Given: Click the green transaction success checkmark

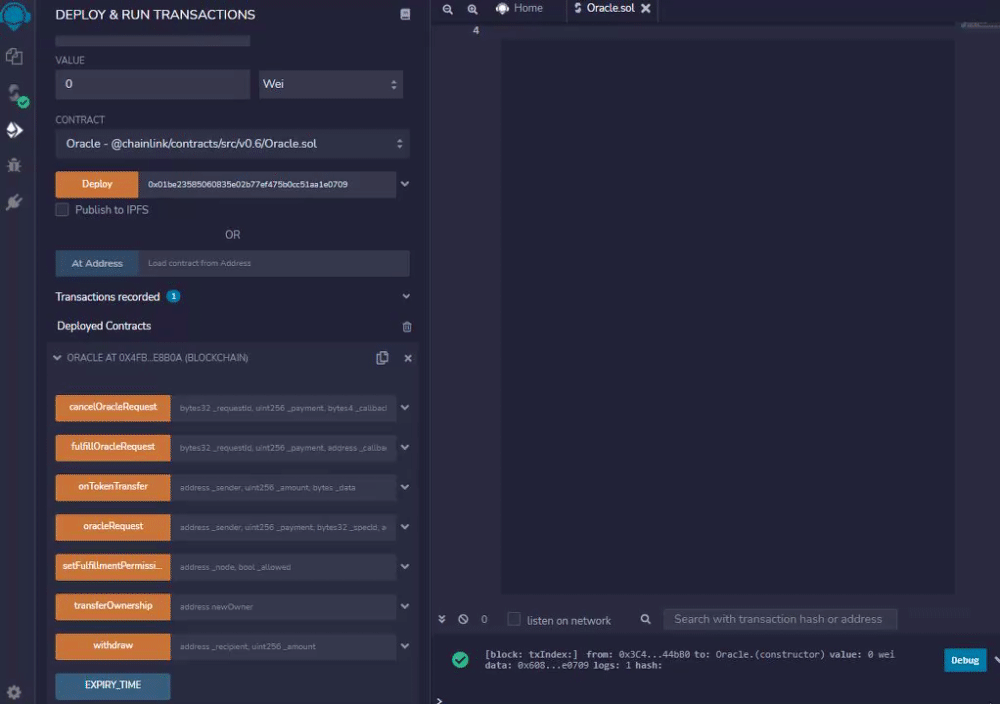Looking at the screenshot, I should pyautogui.click(x=460, y=659).
